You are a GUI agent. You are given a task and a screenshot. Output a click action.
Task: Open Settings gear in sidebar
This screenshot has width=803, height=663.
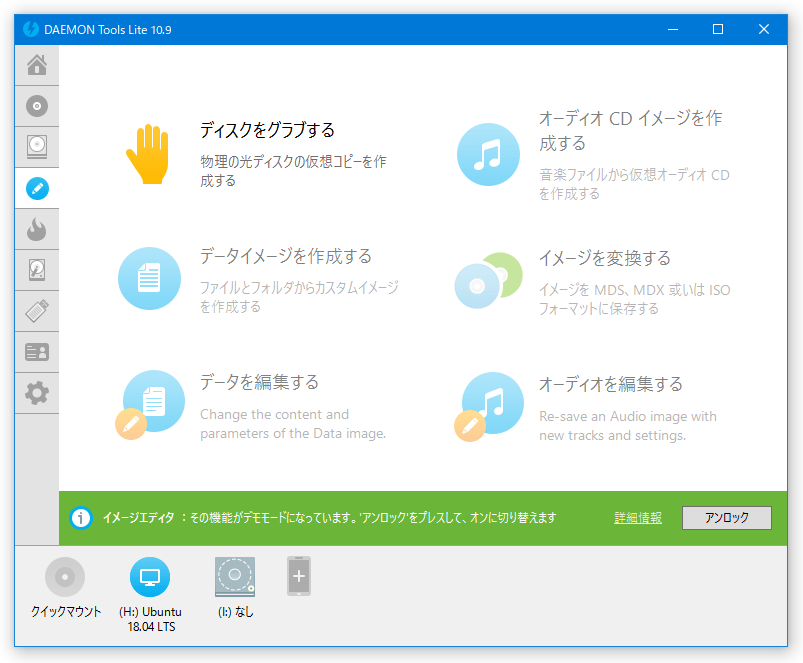(37, 393)
